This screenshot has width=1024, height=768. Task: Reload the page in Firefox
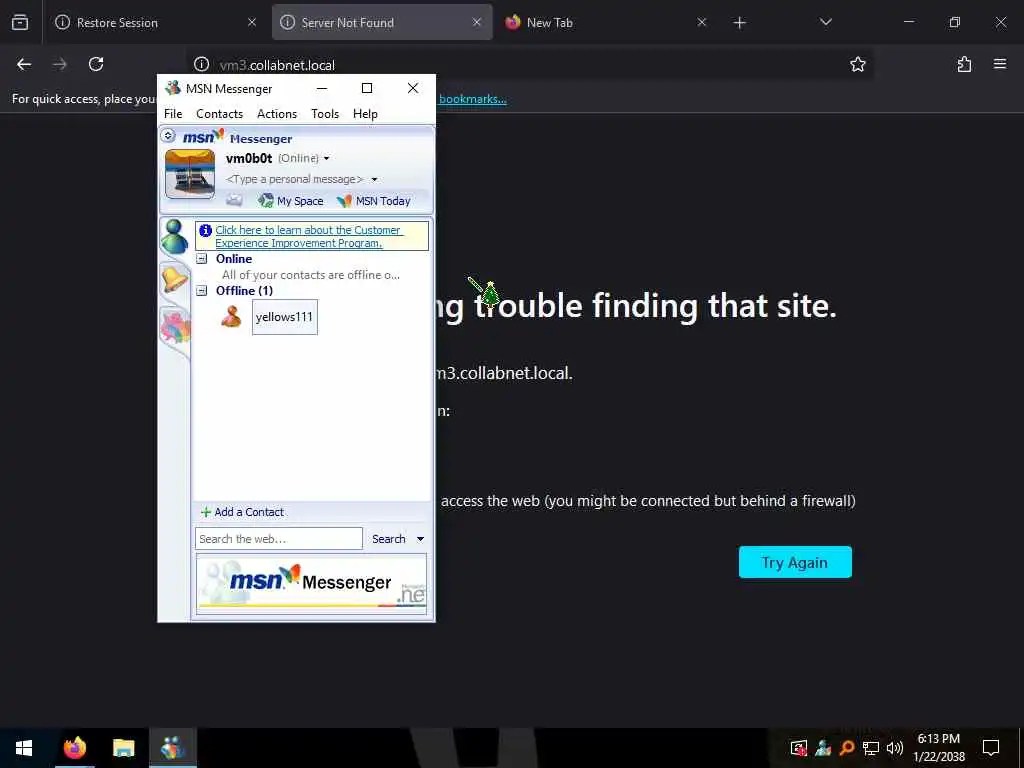96,64
